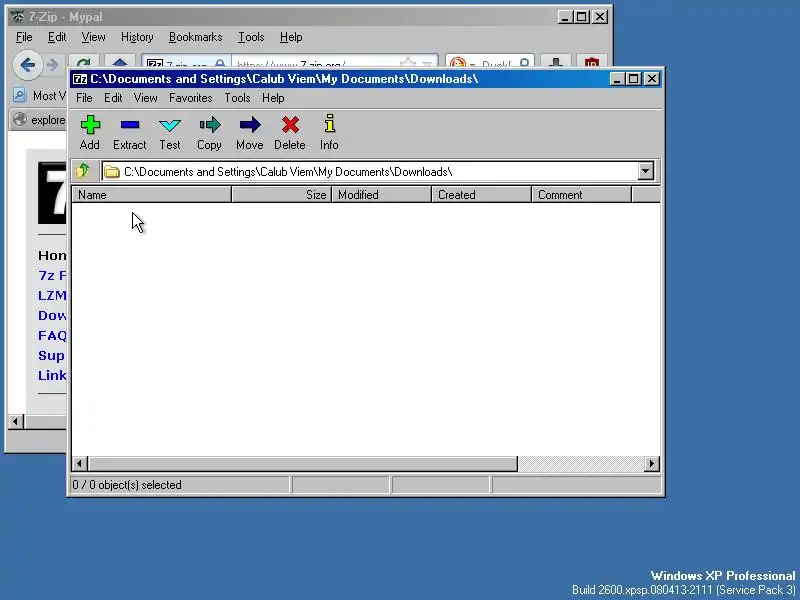800x600 pixels.
Task: Open the 7-Zip Help menu
Action: [x=273, y=98]
